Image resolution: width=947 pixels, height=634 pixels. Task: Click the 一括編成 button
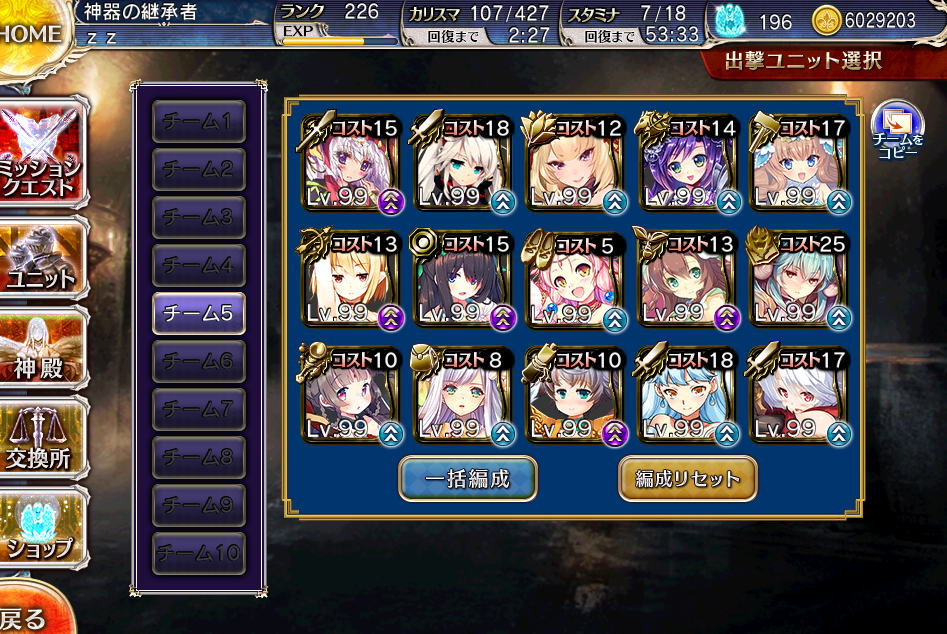[x=467, y=479]
